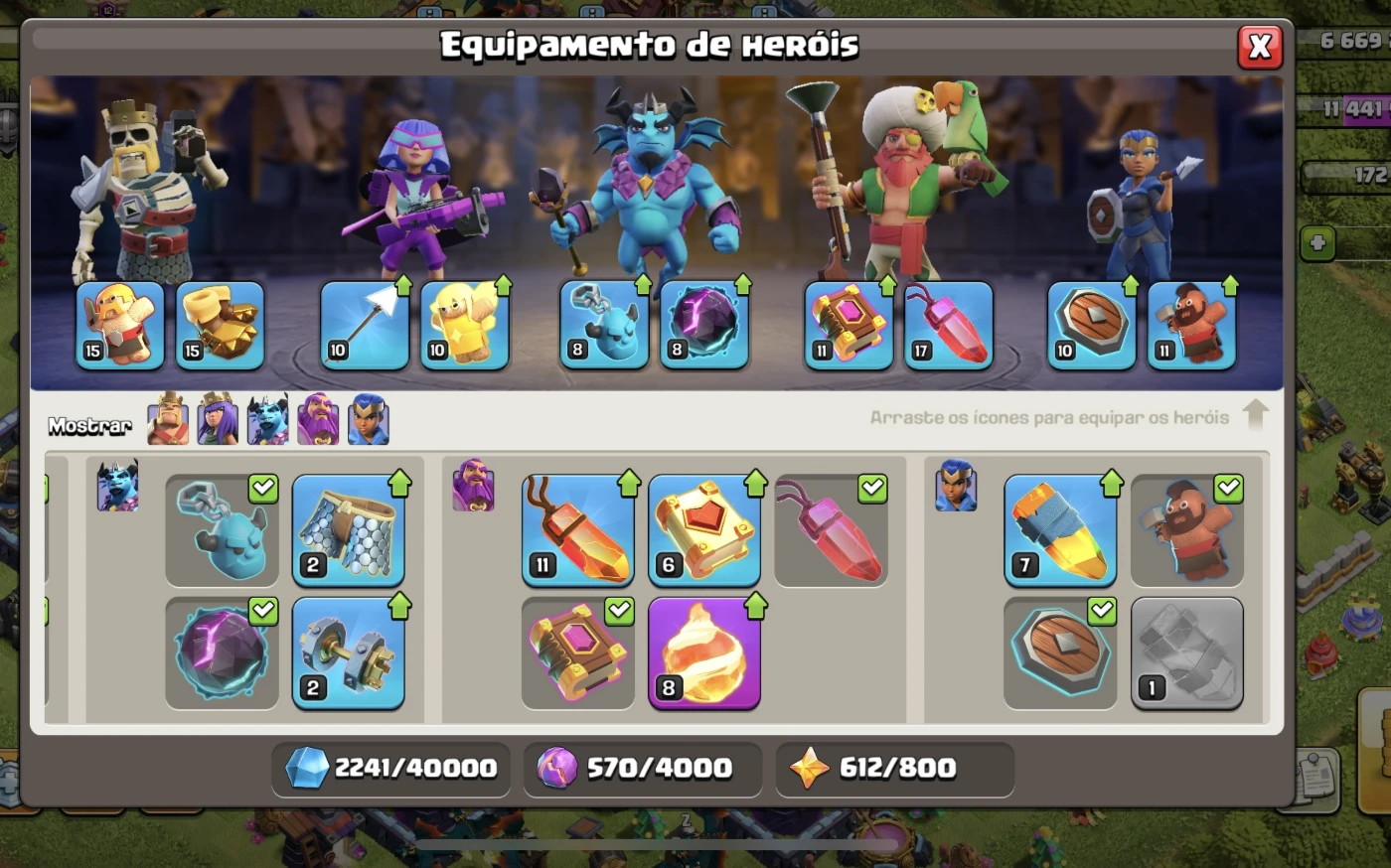Choose the level 8 purple Fireball equipment
Viewport: 1391px width, 868px height.
coord(704,653)
